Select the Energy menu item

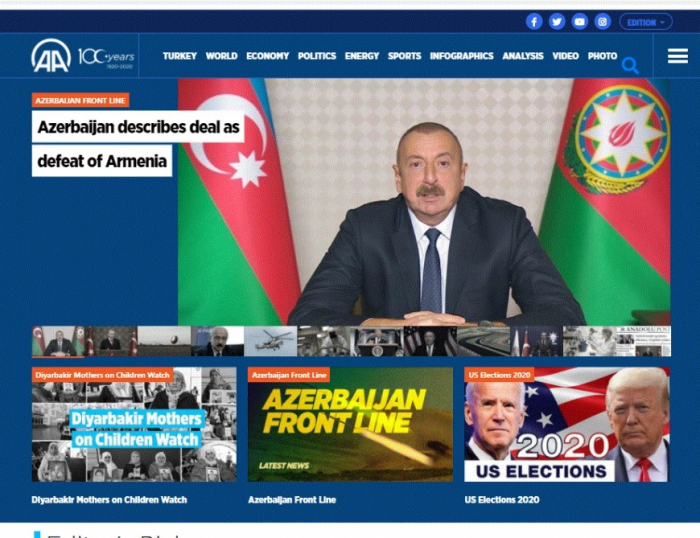point(362,56)
